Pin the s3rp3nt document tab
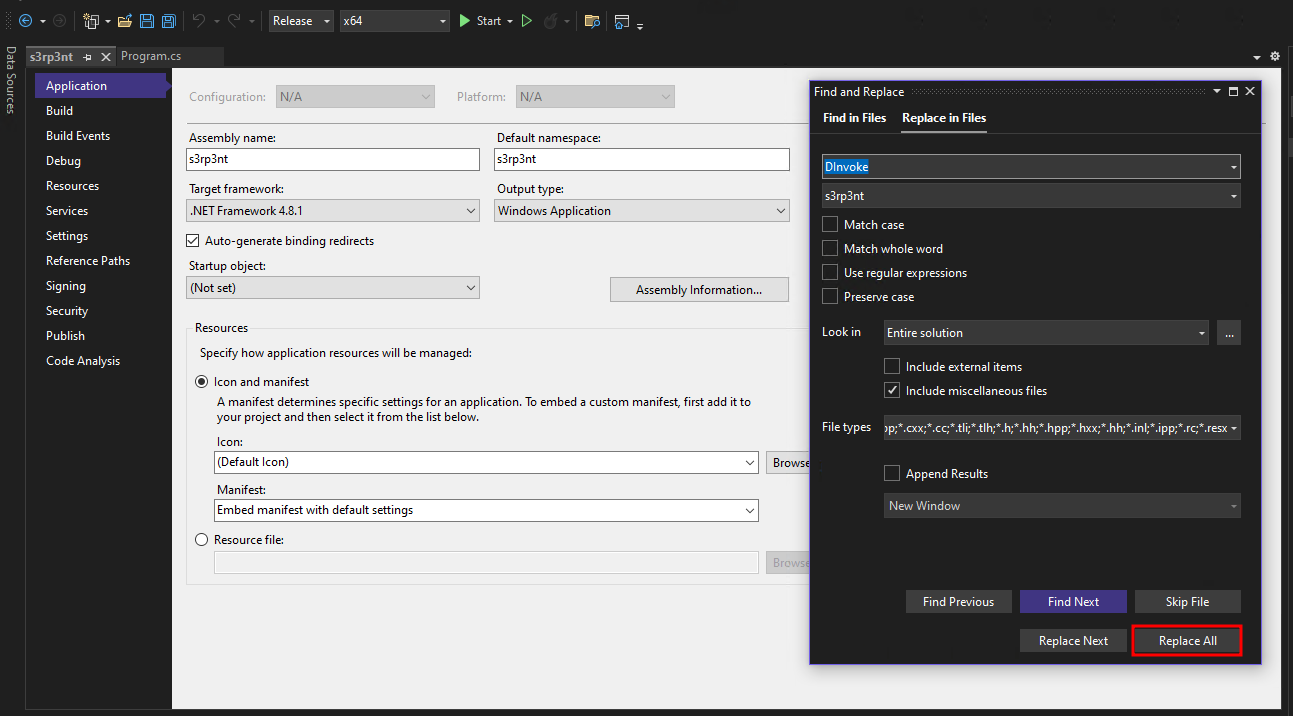 (88, 57)
